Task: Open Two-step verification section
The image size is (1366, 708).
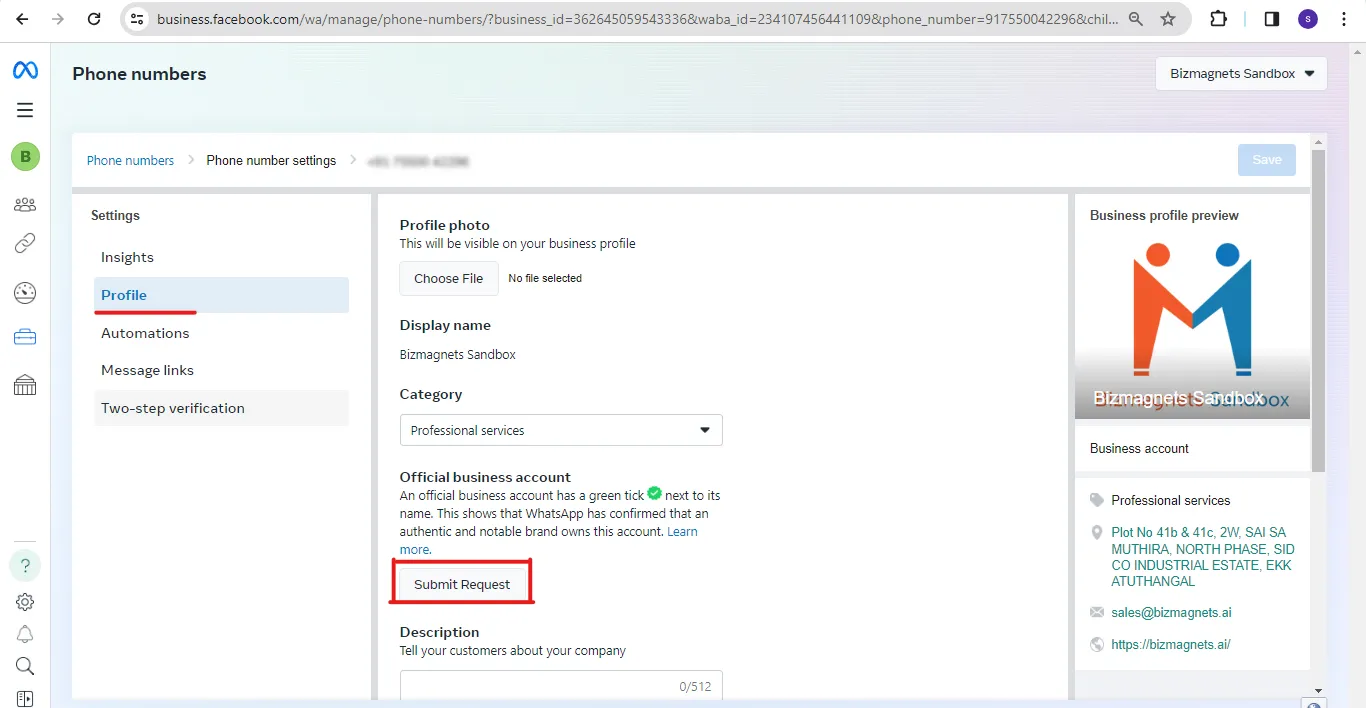Action: click(221, 408)
